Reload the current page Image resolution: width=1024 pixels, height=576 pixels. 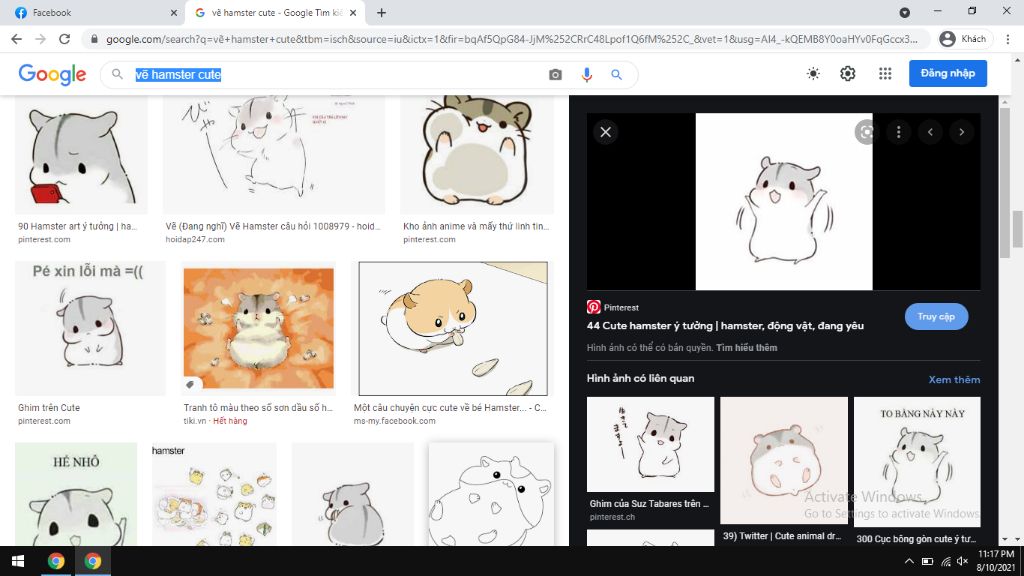click(x=64, y=39)
